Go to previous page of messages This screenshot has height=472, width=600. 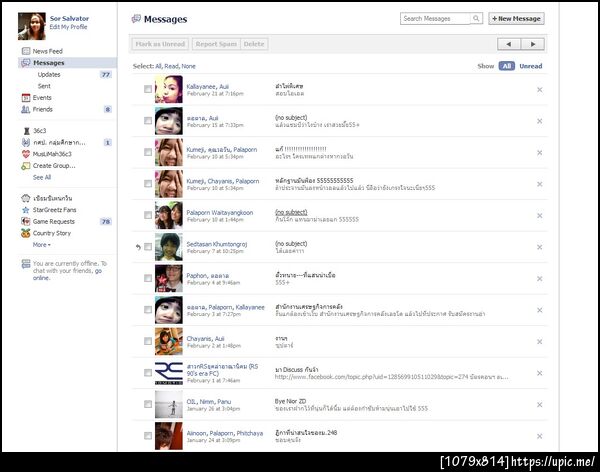pyautogui.click(x=509, y=44)
